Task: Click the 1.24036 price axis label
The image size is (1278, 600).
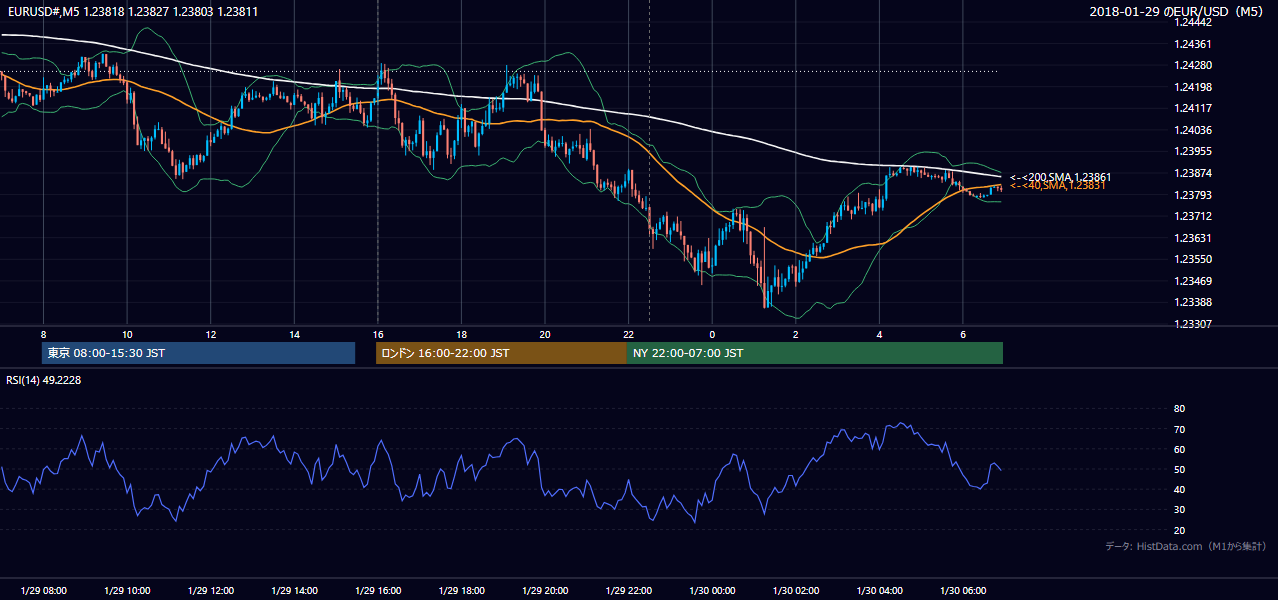Action: tap(1194, 130)
